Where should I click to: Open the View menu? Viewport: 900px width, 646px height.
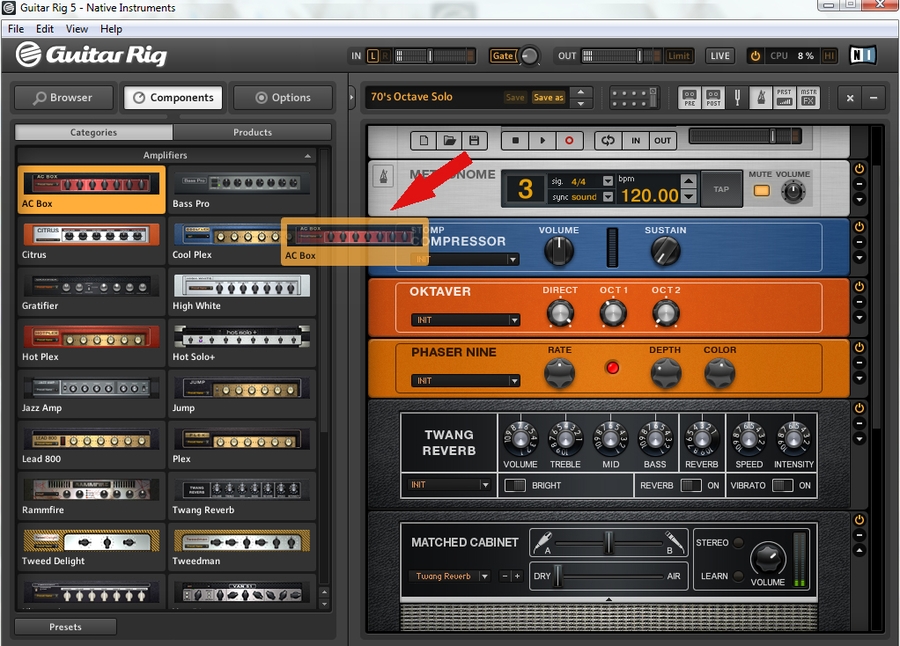click(x=77, y=29)
